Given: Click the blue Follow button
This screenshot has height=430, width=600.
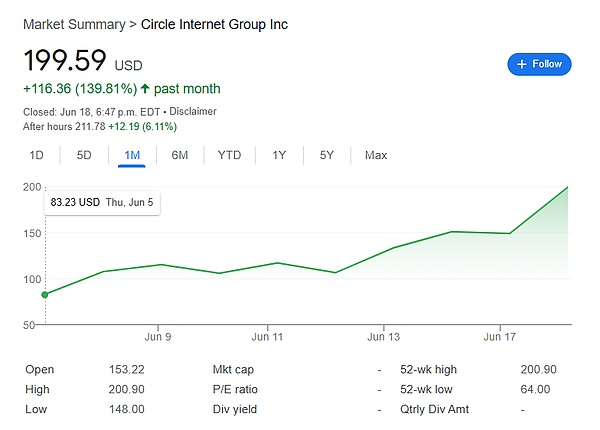Looking at the screenshot, I should tap(539, 64).
